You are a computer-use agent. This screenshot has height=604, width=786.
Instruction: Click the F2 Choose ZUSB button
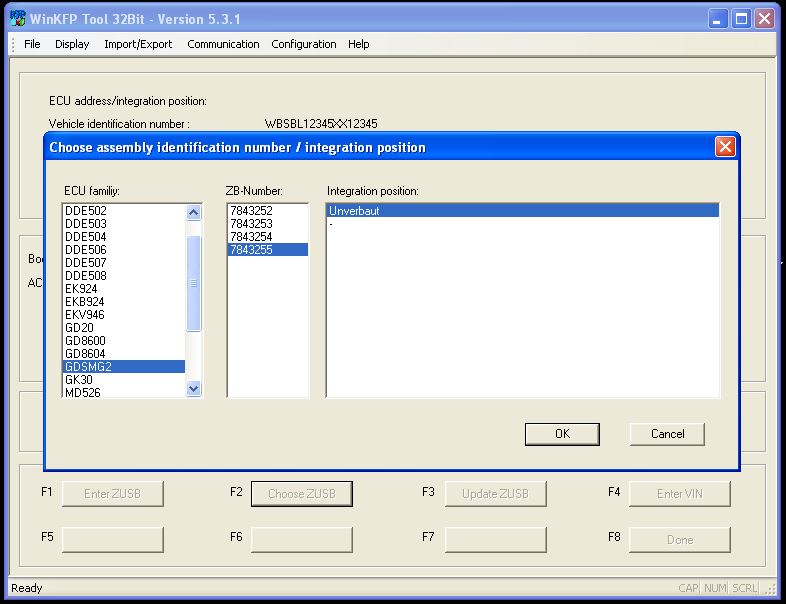tap(302, 494)
